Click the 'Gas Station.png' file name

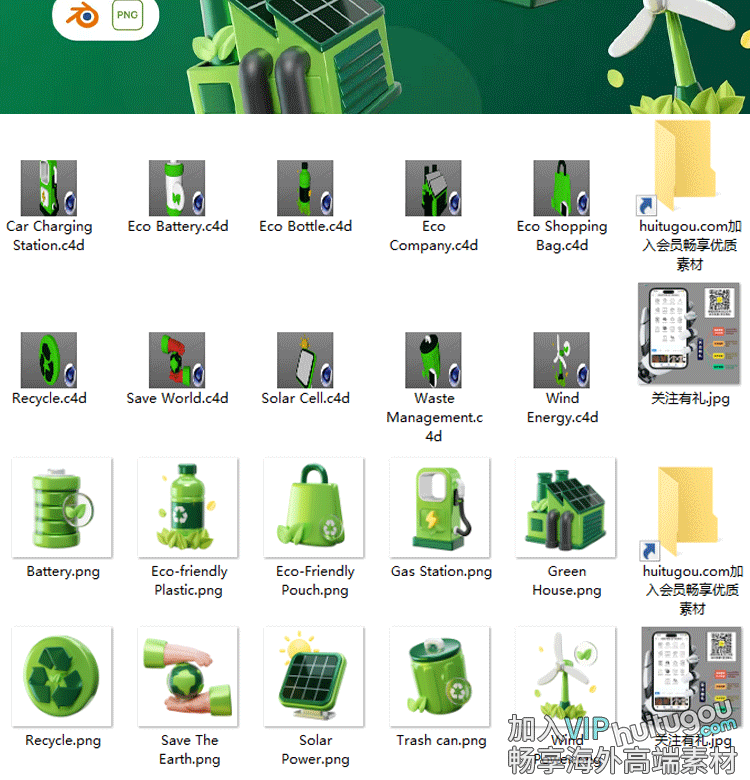[441, 572]
